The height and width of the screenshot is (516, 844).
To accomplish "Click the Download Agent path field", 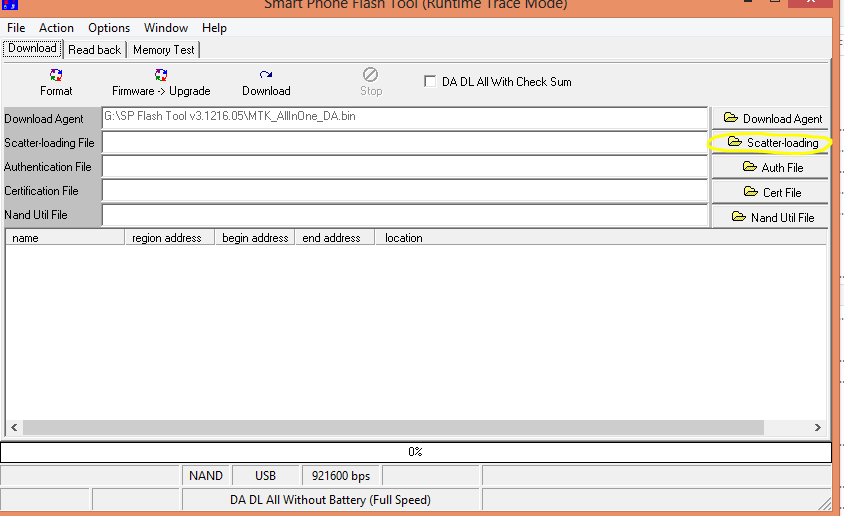I will (405, 118).
